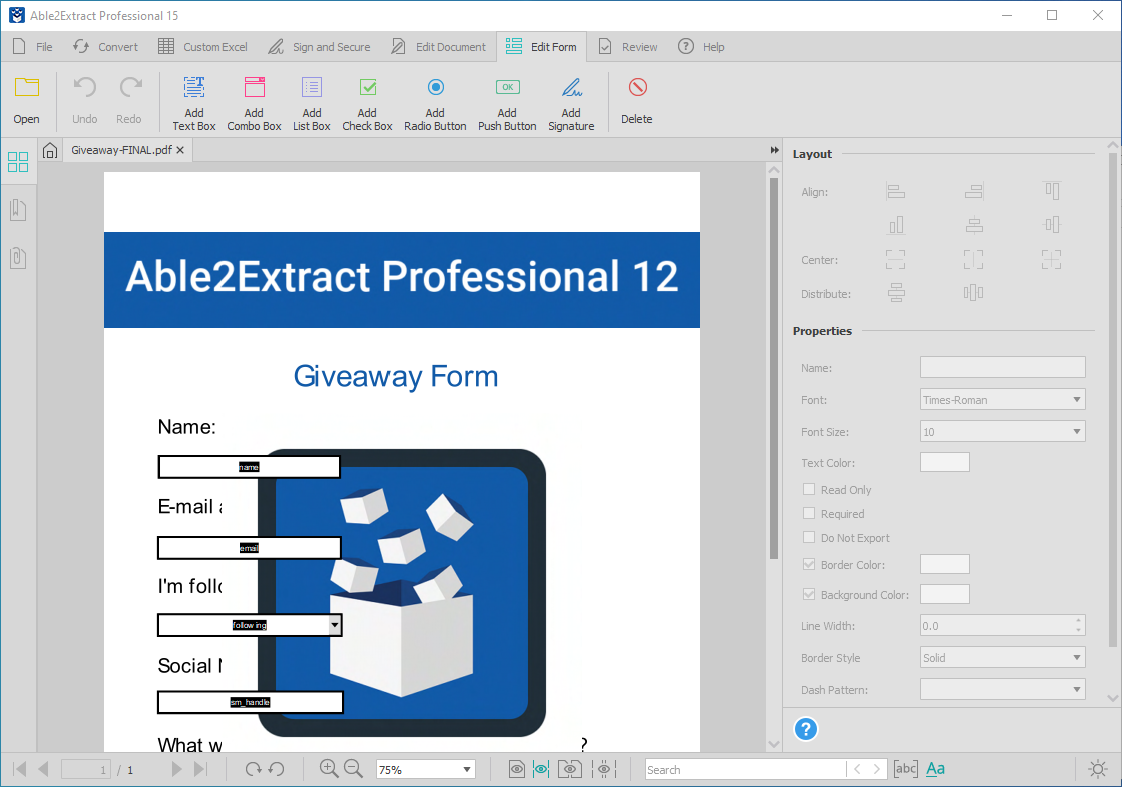Toggle the Do Not Export checkbox
The image size is (1122, 787).
(809, 537)
